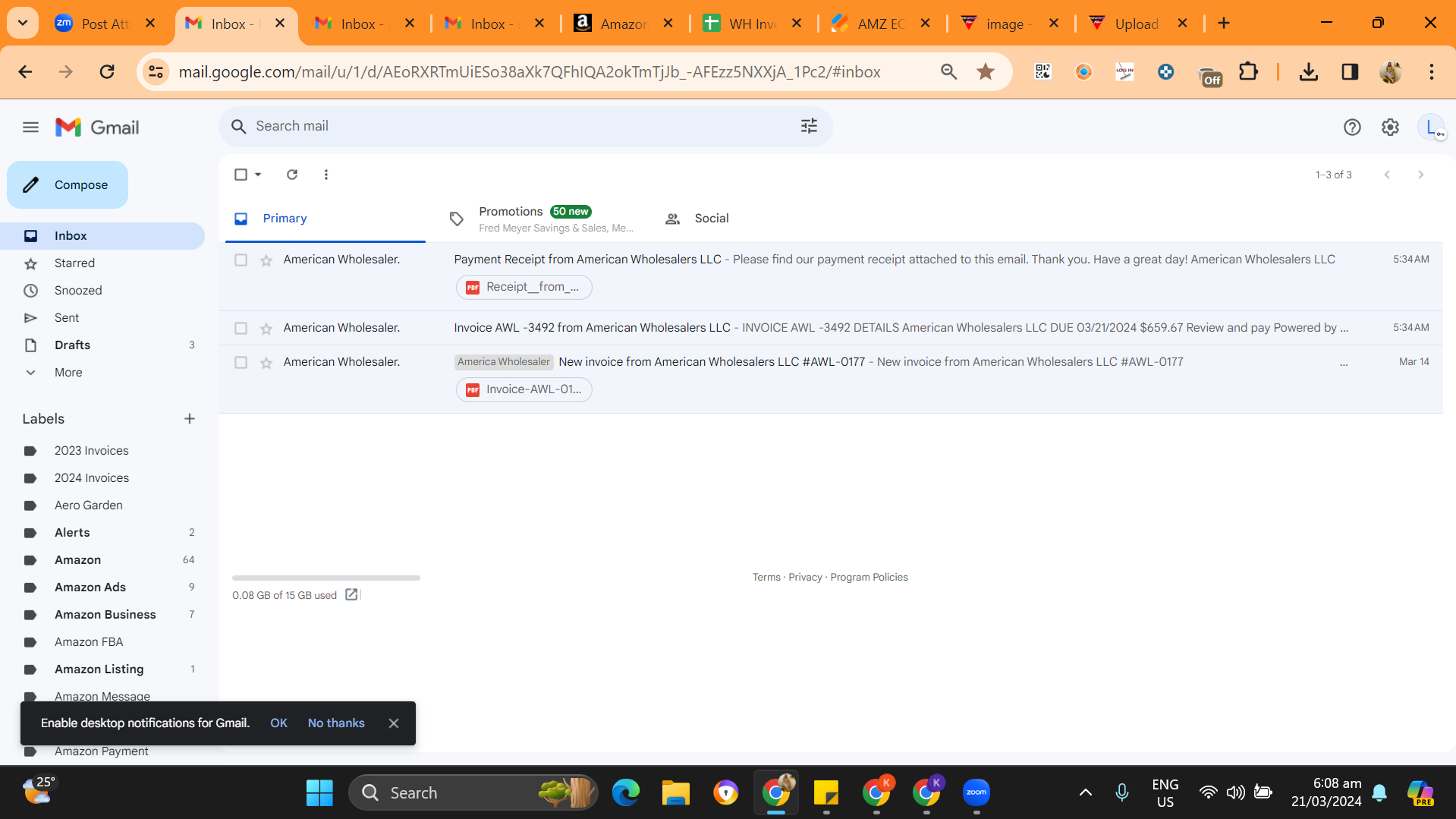
Task: Open Gmail main menu hamburger icon
Action: click(x=30, y=128)
